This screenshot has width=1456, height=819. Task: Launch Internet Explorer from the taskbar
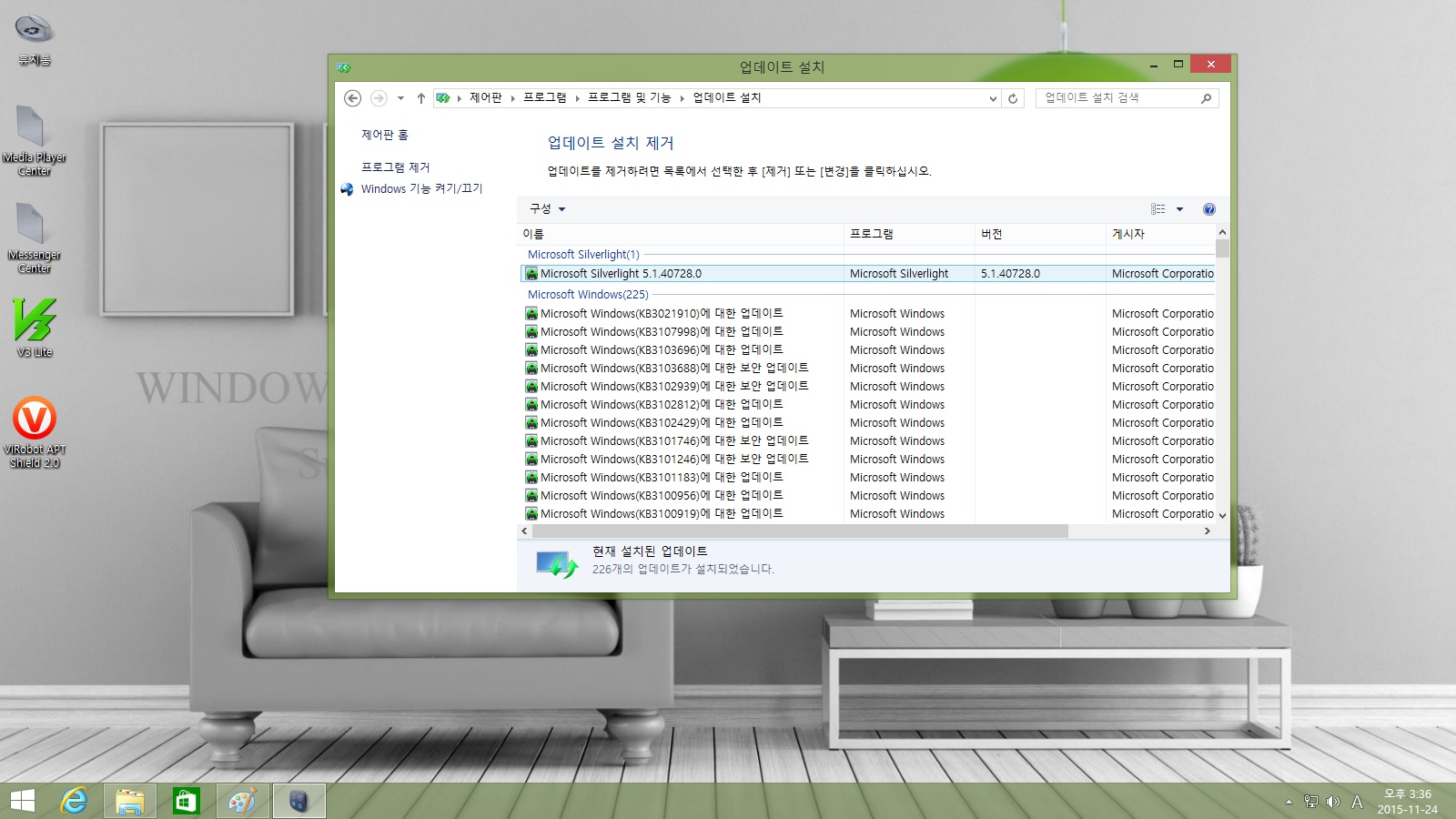pos(74,801)
